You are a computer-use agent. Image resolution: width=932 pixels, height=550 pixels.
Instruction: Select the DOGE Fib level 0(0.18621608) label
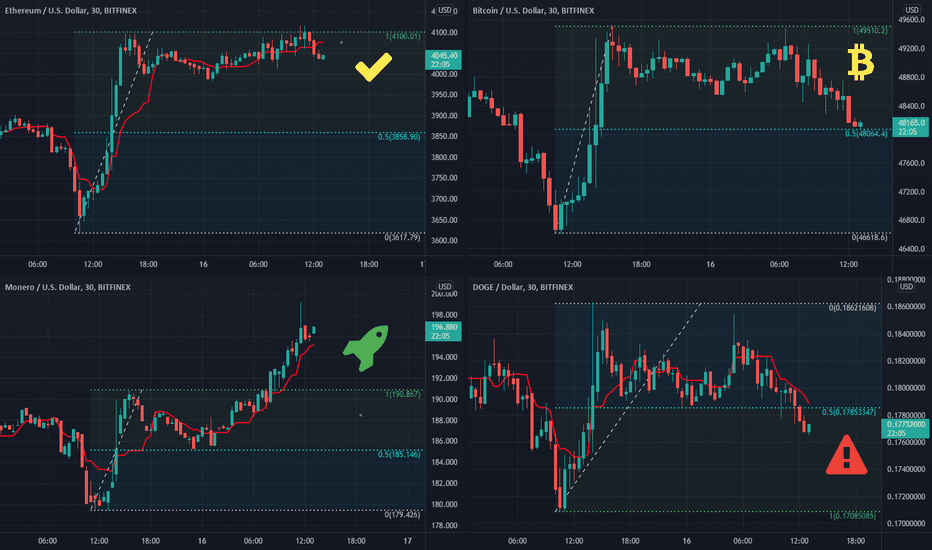coord(852,308)
